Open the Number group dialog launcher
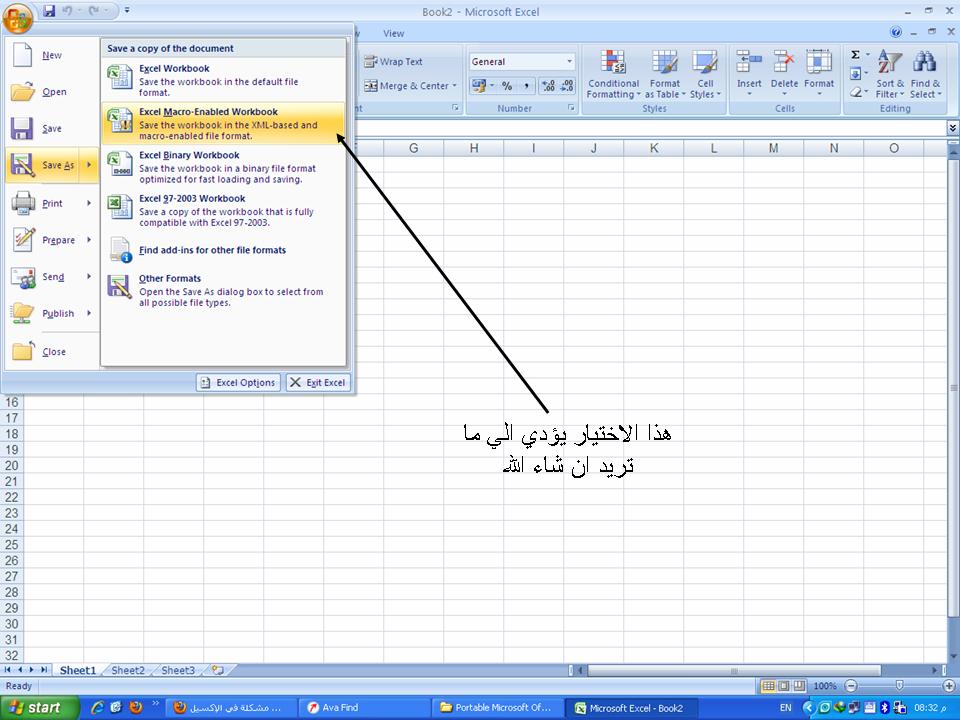This screenshot has width=960, height=720. click(x=571, y=108)
